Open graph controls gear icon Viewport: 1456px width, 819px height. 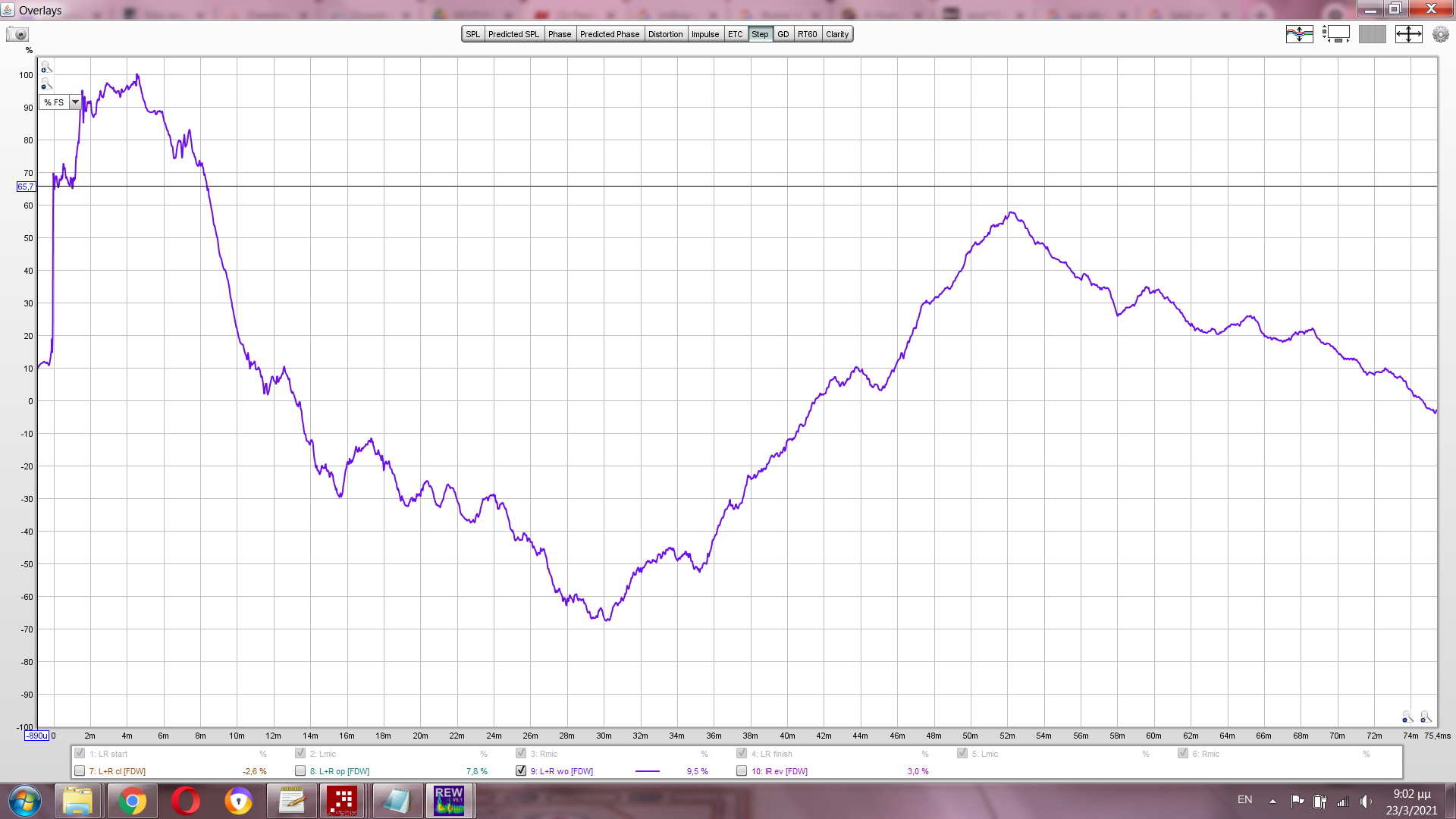tap(1440, 34)
